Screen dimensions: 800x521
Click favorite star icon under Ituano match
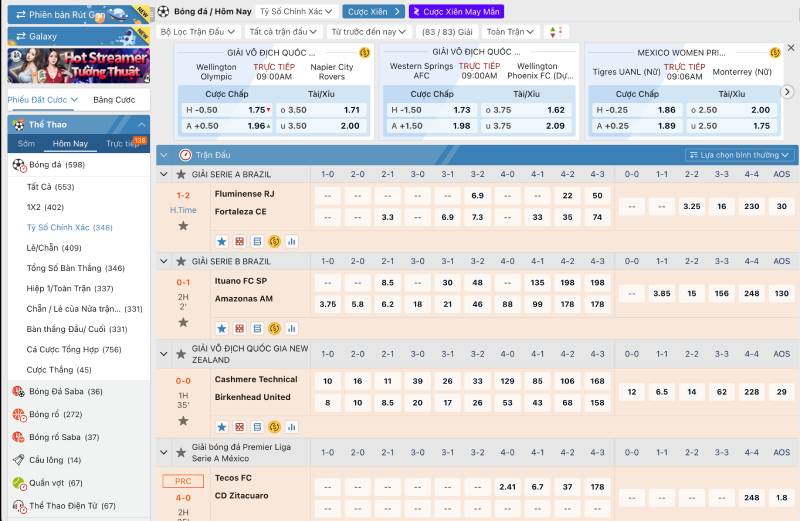(221, 327)
